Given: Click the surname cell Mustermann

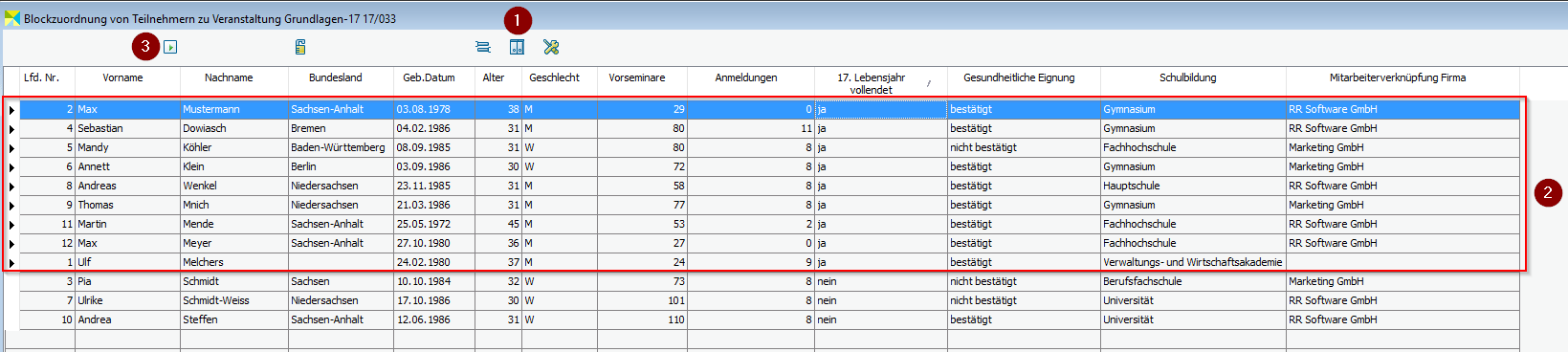Looking at the screenshot, I should coord(234,109).
